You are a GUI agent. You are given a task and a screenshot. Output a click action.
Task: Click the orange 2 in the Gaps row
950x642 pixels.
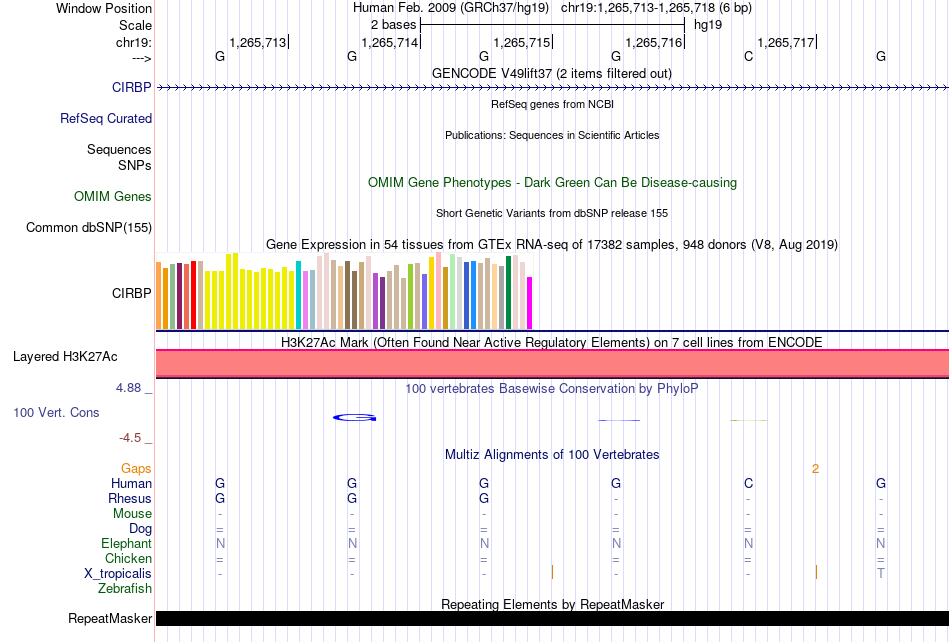pyautogui.click(x=815, y=469)
